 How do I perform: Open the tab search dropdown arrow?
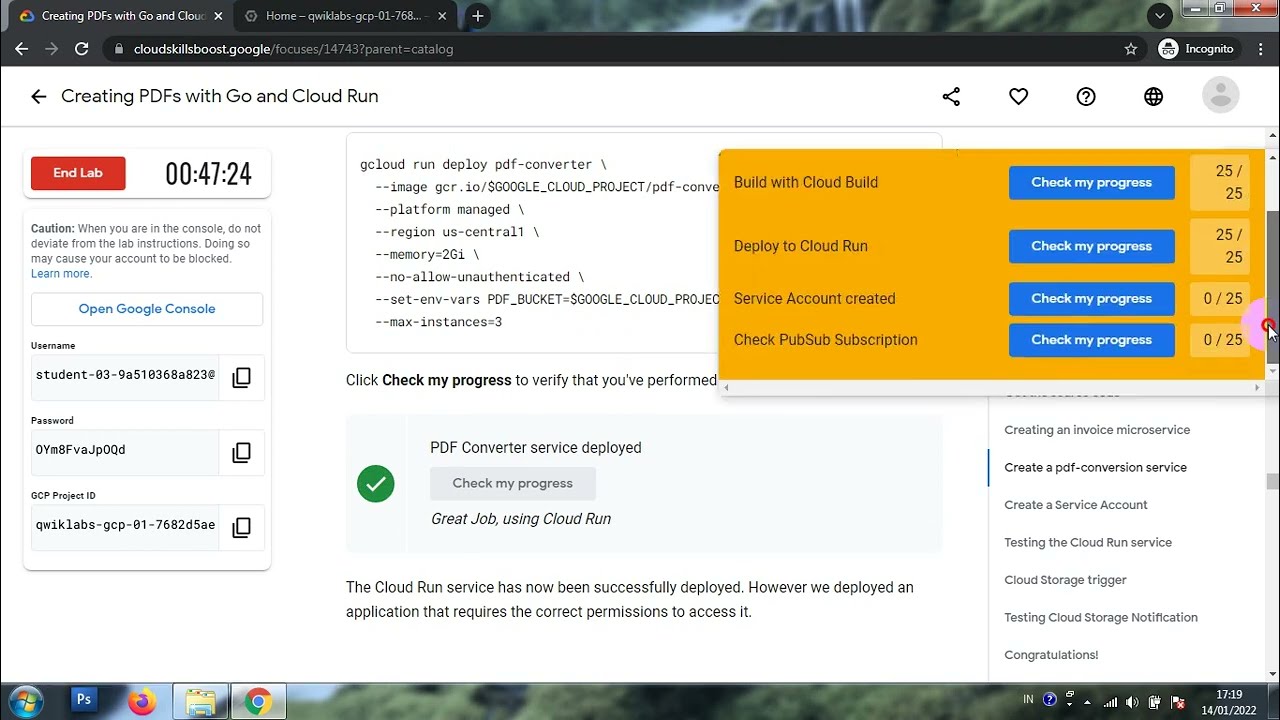pyautogui.click(x=1159, y=16)
